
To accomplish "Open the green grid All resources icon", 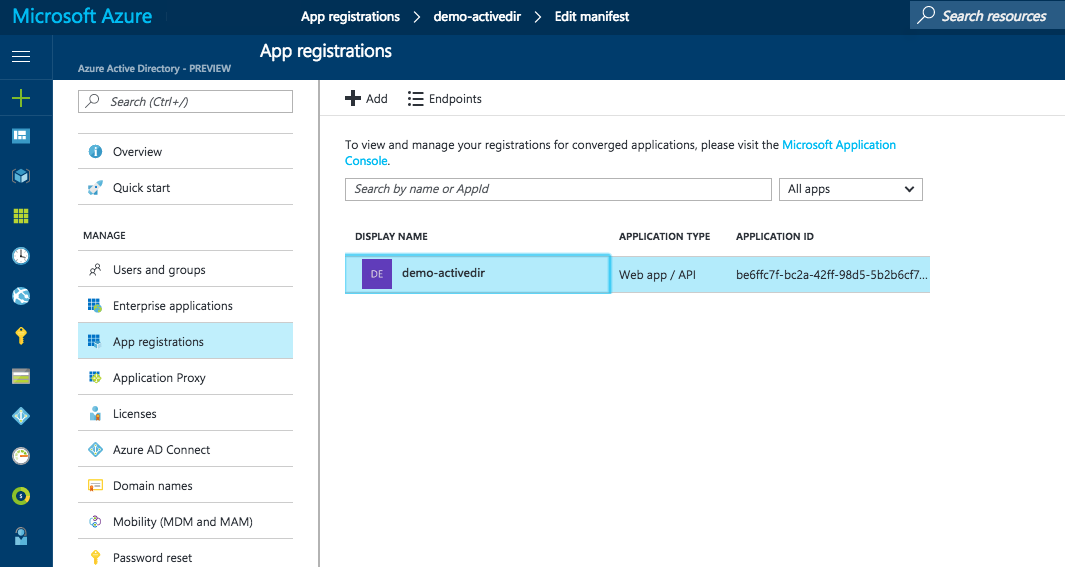I will click(x=21, y=216).
